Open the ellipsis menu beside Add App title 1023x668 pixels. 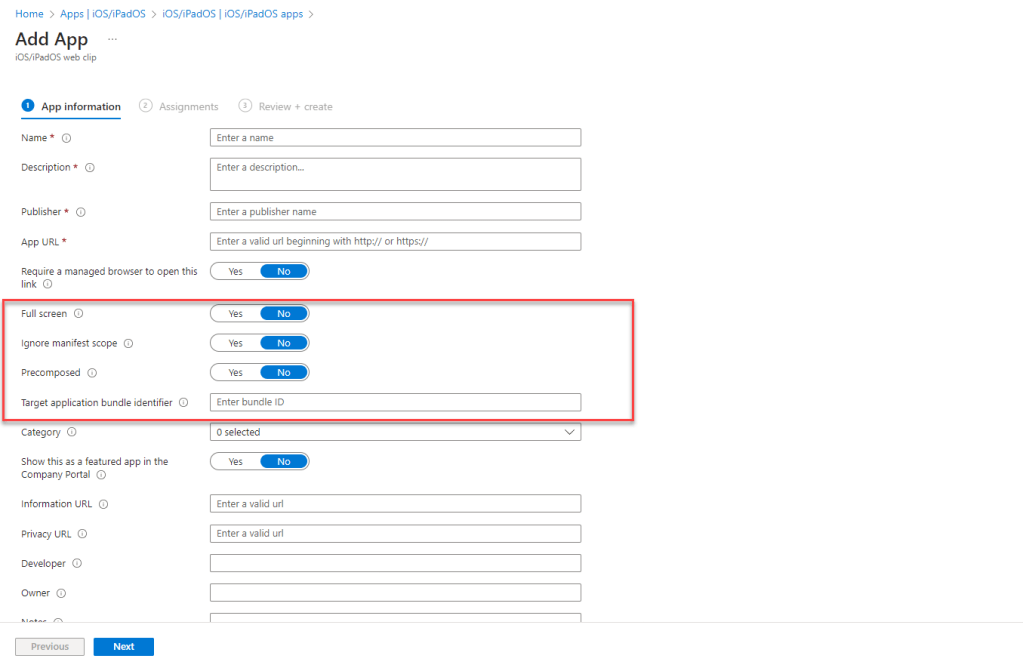pos(112,39)
